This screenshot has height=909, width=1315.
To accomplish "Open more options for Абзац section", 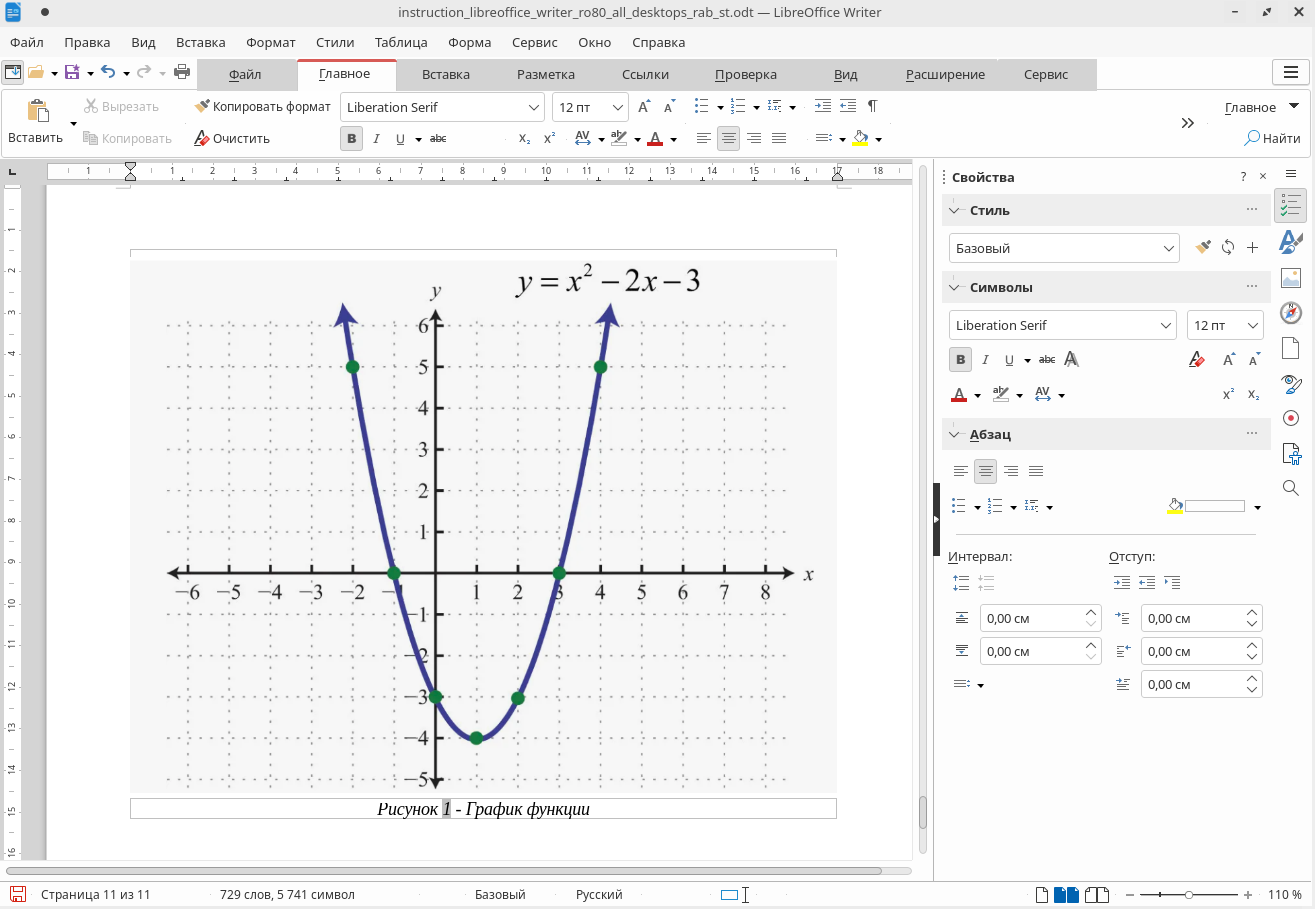I will (1252, 434).
